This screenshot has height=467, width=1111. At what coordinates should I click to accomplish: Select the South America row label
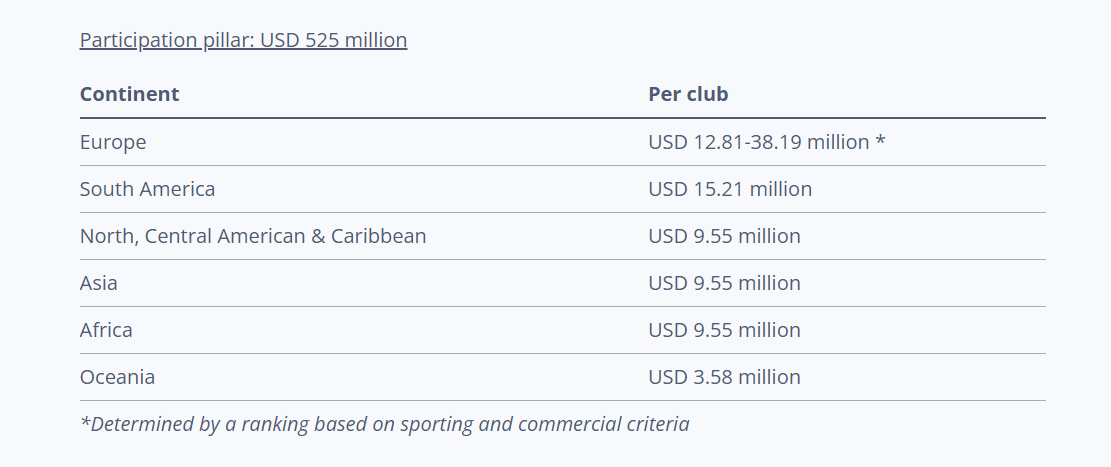[147, 189]
